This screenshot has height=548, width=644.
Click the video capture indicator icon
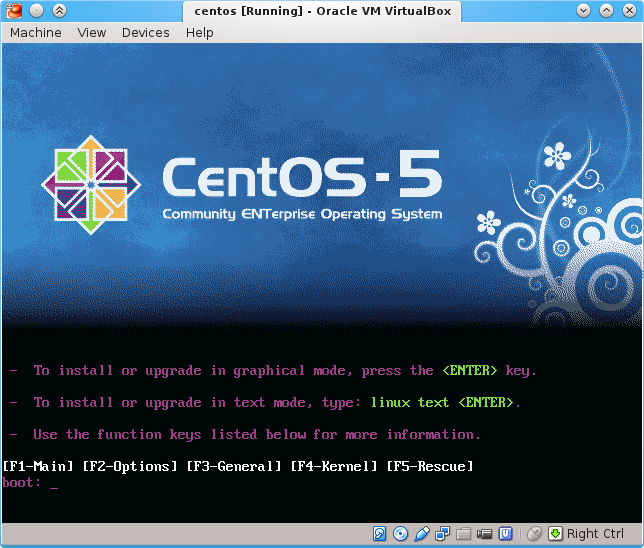tap(484, 534)
